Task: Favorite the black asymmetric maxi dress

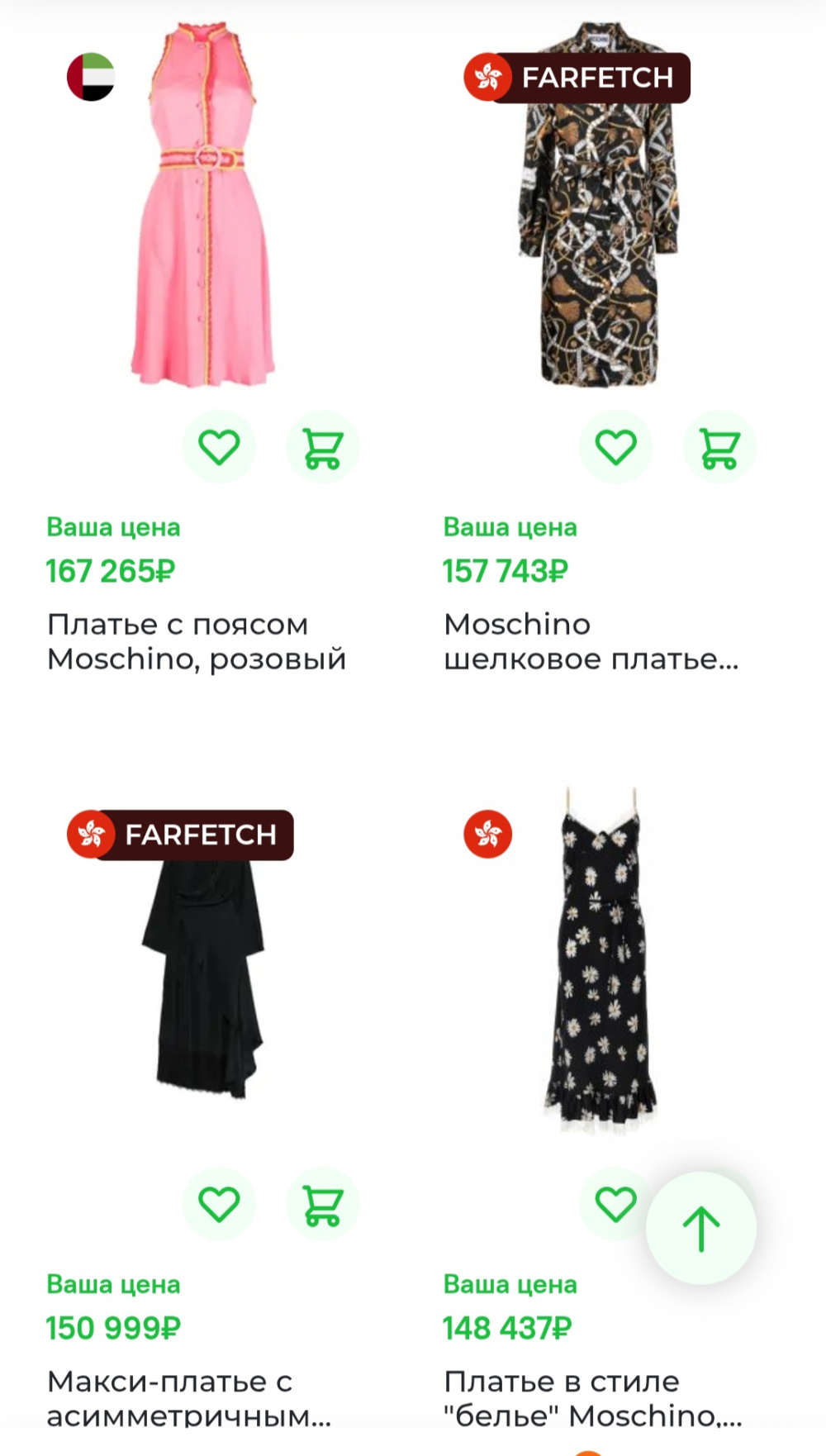Action: click(x=219, y=1204)
